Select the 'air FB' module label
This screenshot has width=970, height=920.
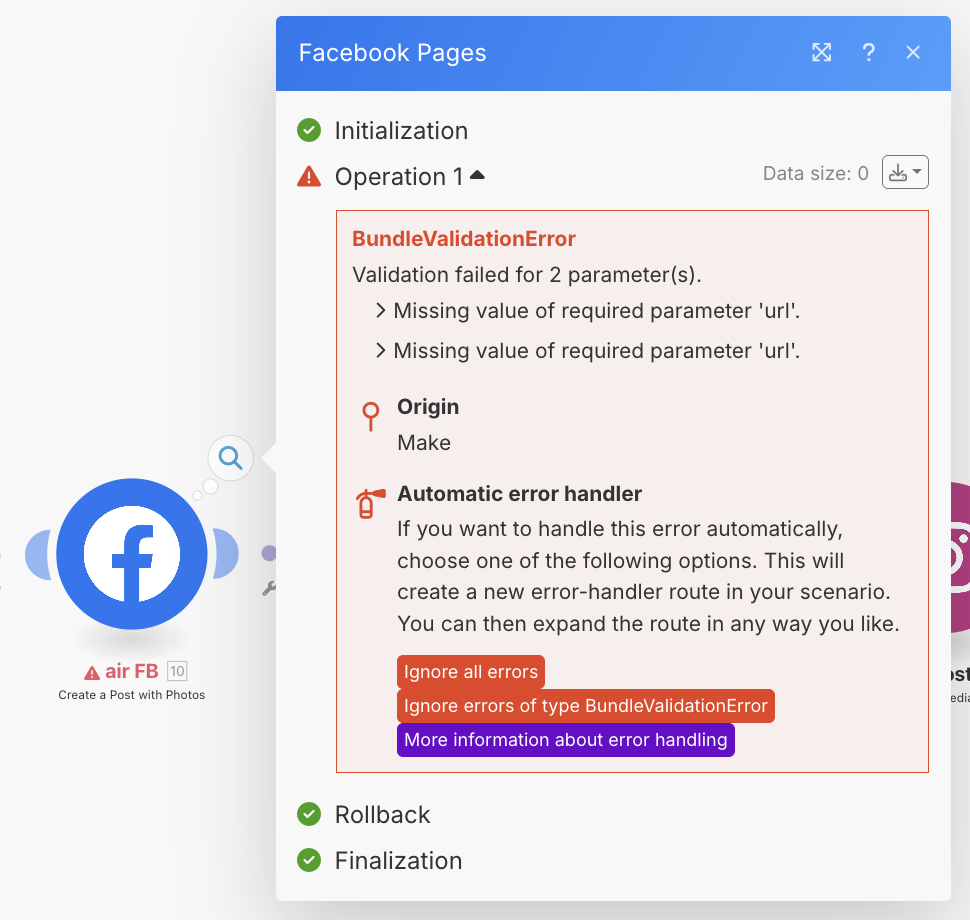(x=132, y=671)
